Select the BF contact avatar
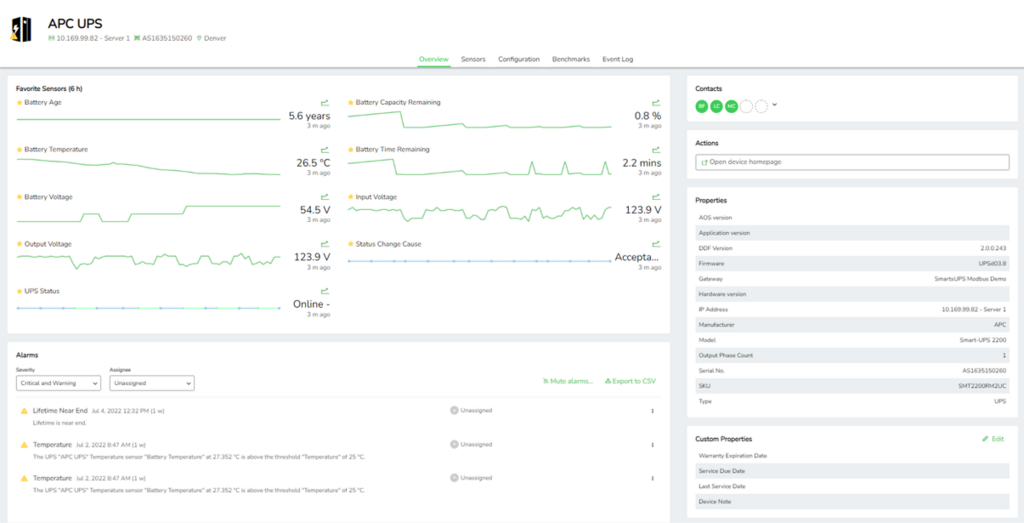This screenshot has width=1024, height=523. pos(701,106)
